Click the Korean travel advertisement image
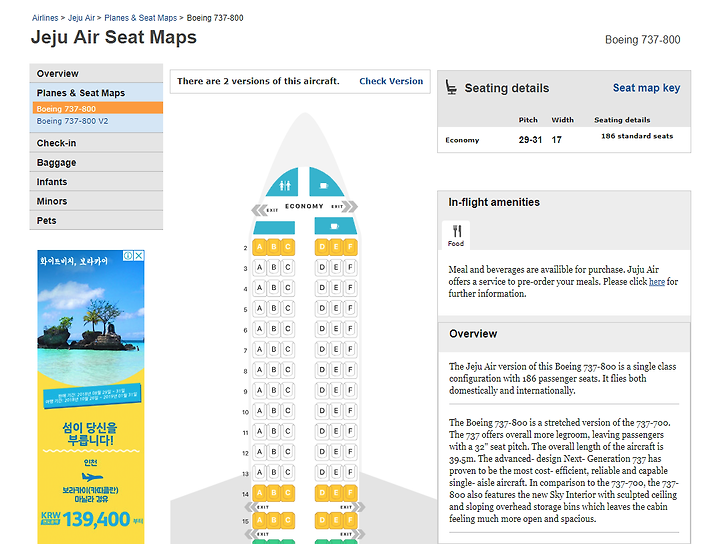The image size is (720, 544). pos(91,397)
